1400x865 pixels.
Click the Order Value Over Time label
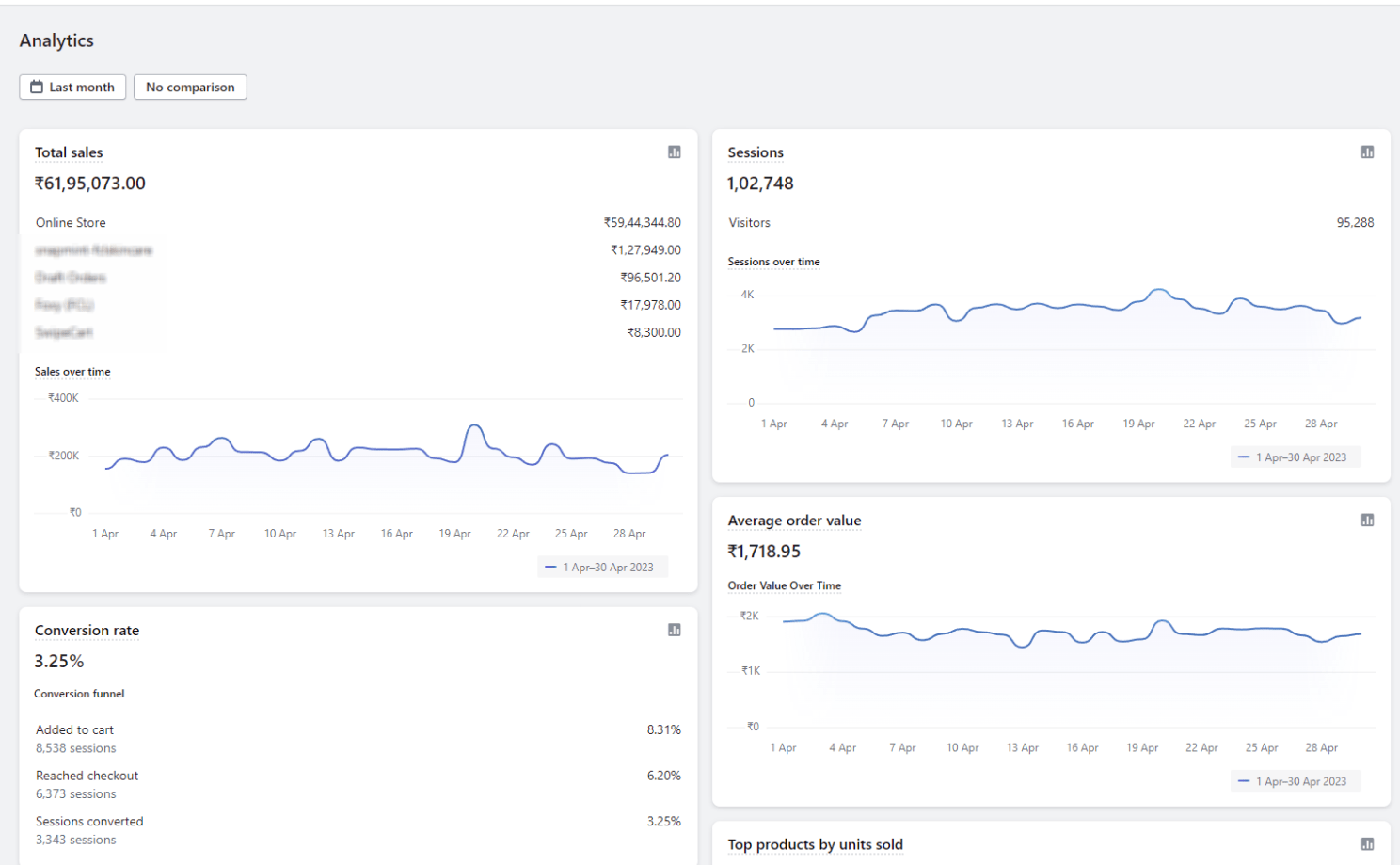(x=784, y=585)
